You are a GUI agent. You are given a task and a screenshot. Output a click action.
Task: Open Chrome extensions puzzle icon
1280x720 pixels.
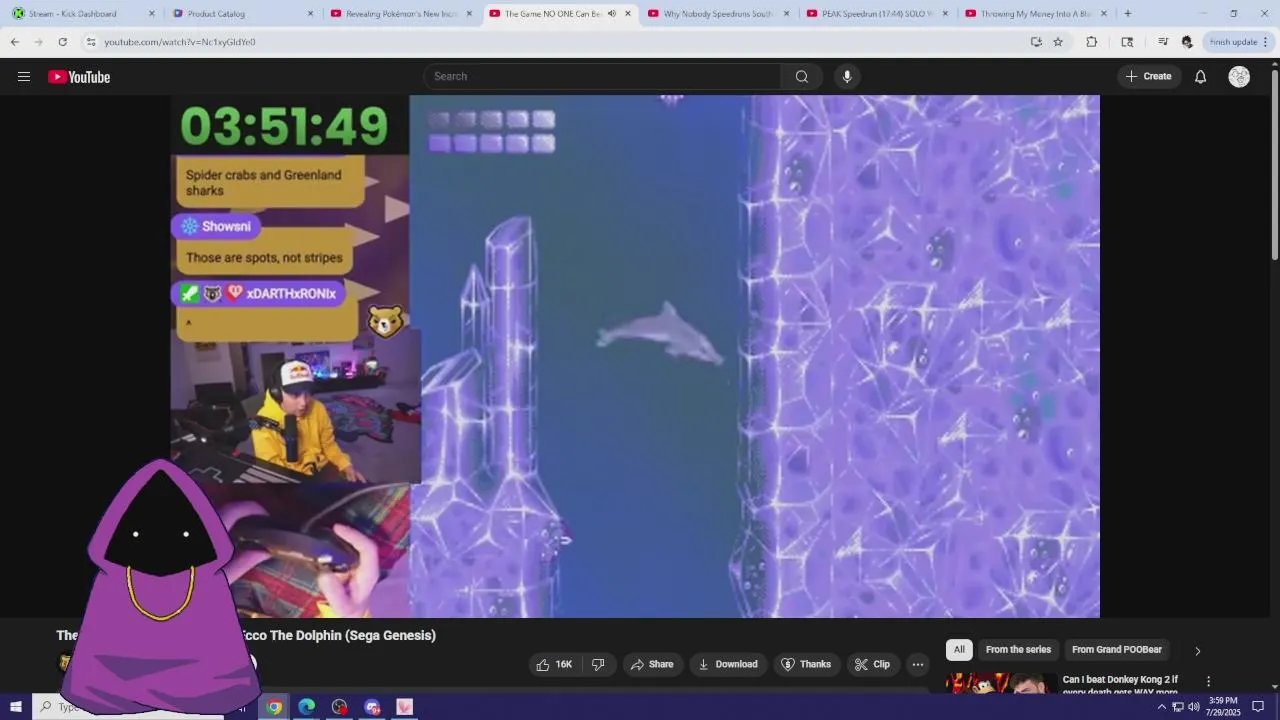pos(1091,42)
